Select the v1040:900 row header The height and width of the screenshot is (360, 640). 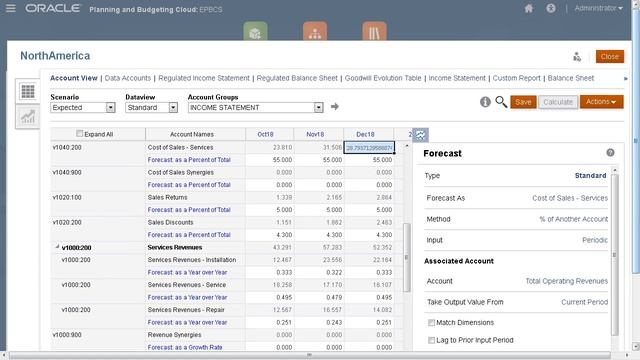67,172
